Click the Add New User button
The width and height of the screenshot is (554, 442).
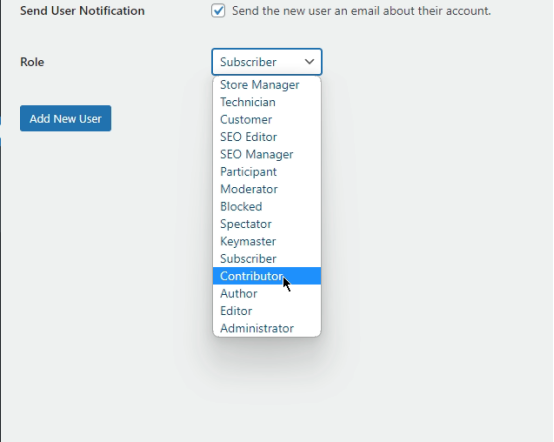coord(65,118)
